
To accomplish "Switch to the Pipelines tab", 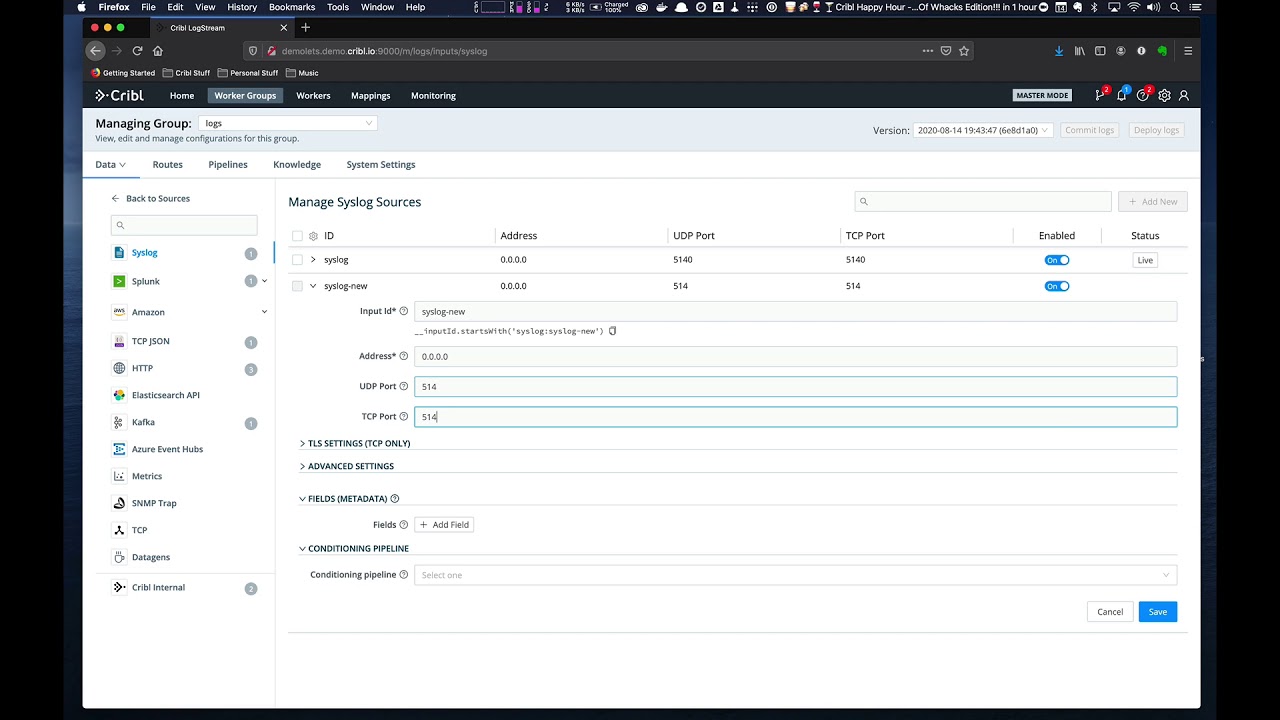I will pyautogui.click(x=228, y=164).
